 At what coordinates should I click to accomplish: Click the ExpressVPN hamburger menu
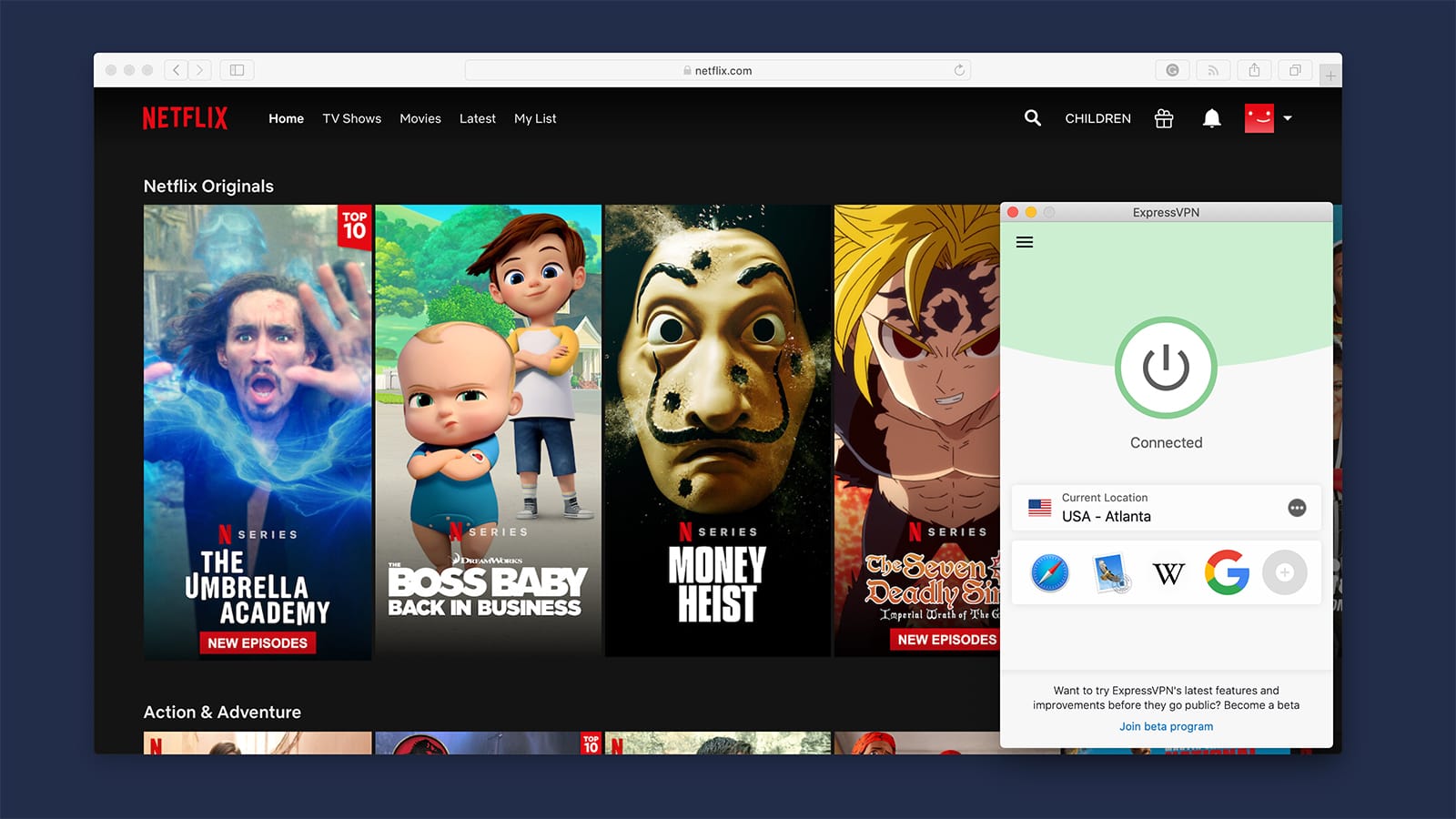pos(1025,242)
